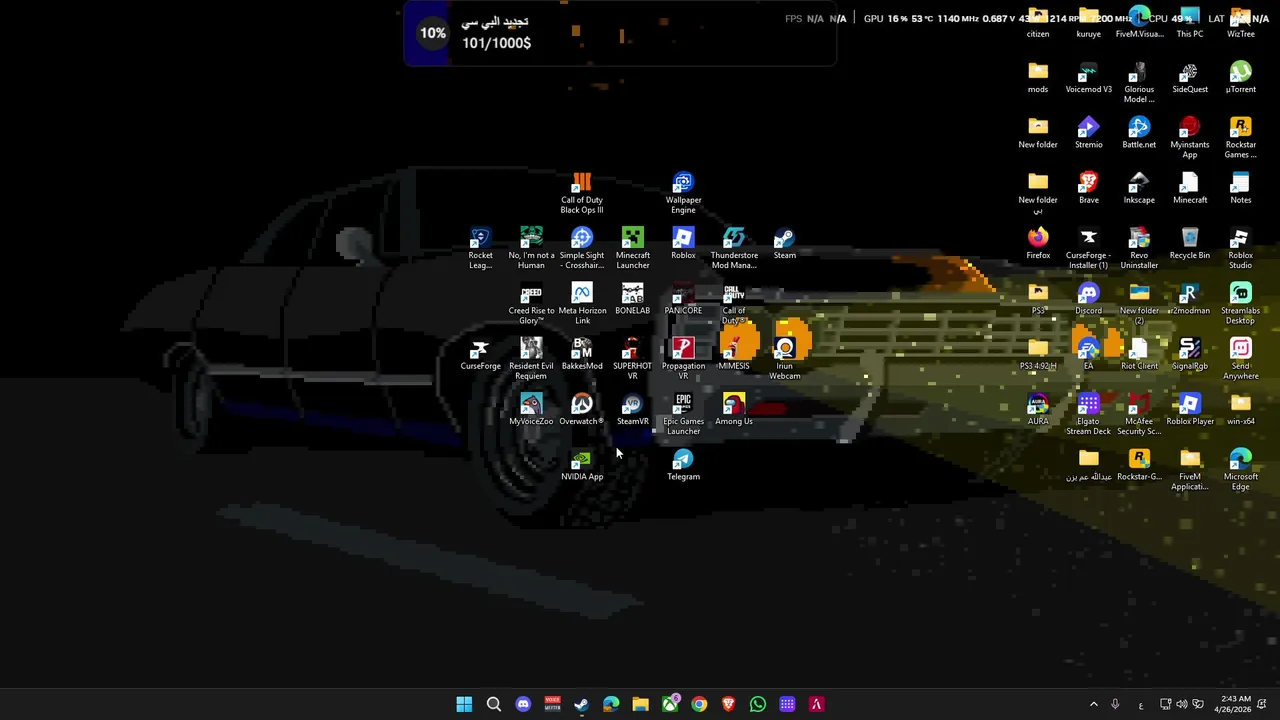This screenshot has height=720, width=1280.
Task: Open the Resident Evil Requiem shortcut
Action: click(x=531, y=358)
